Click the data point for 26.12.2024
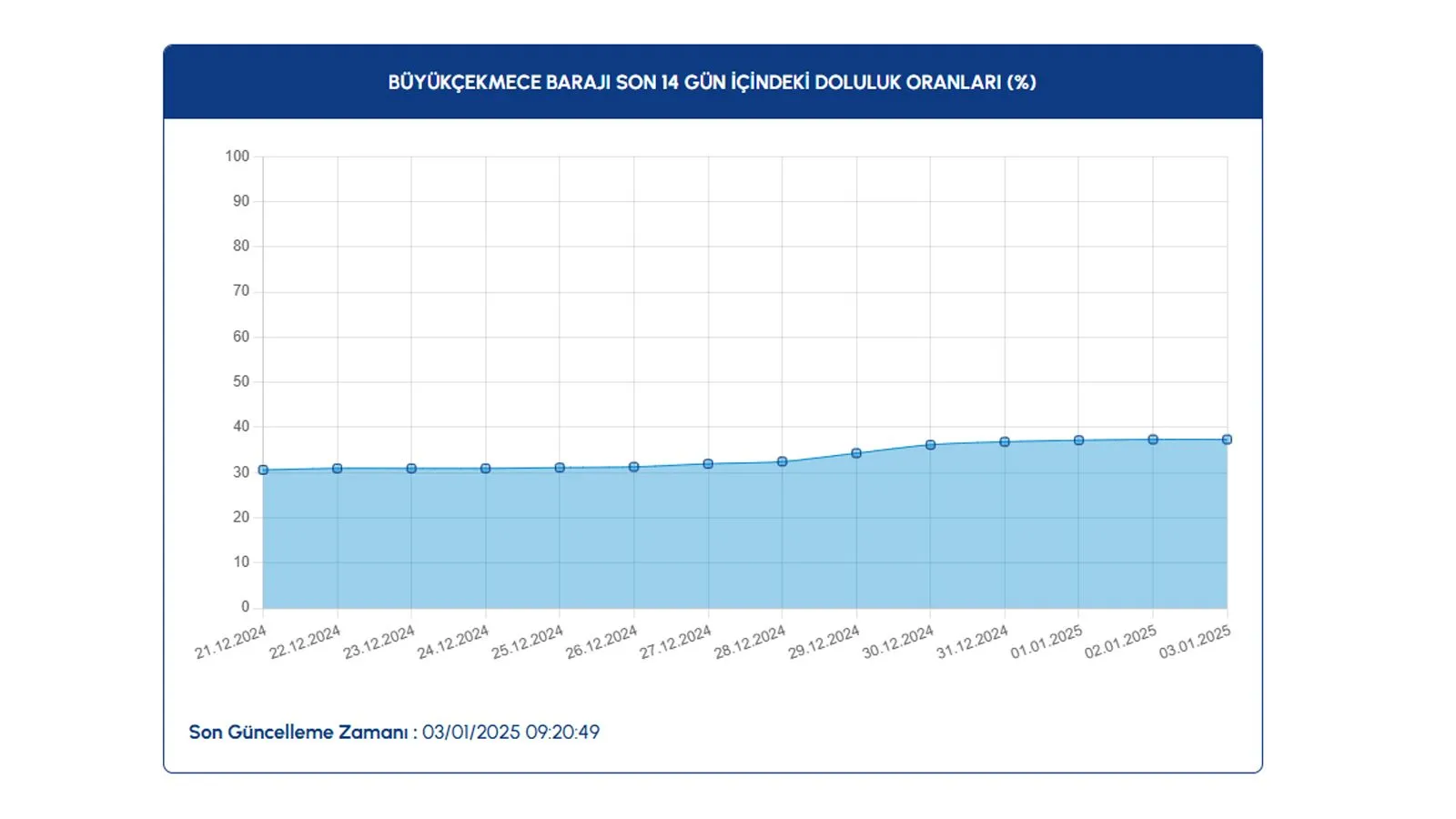The height and width of the screenshot is (819, 1456). pyautogui.click(x=634, y=467)
